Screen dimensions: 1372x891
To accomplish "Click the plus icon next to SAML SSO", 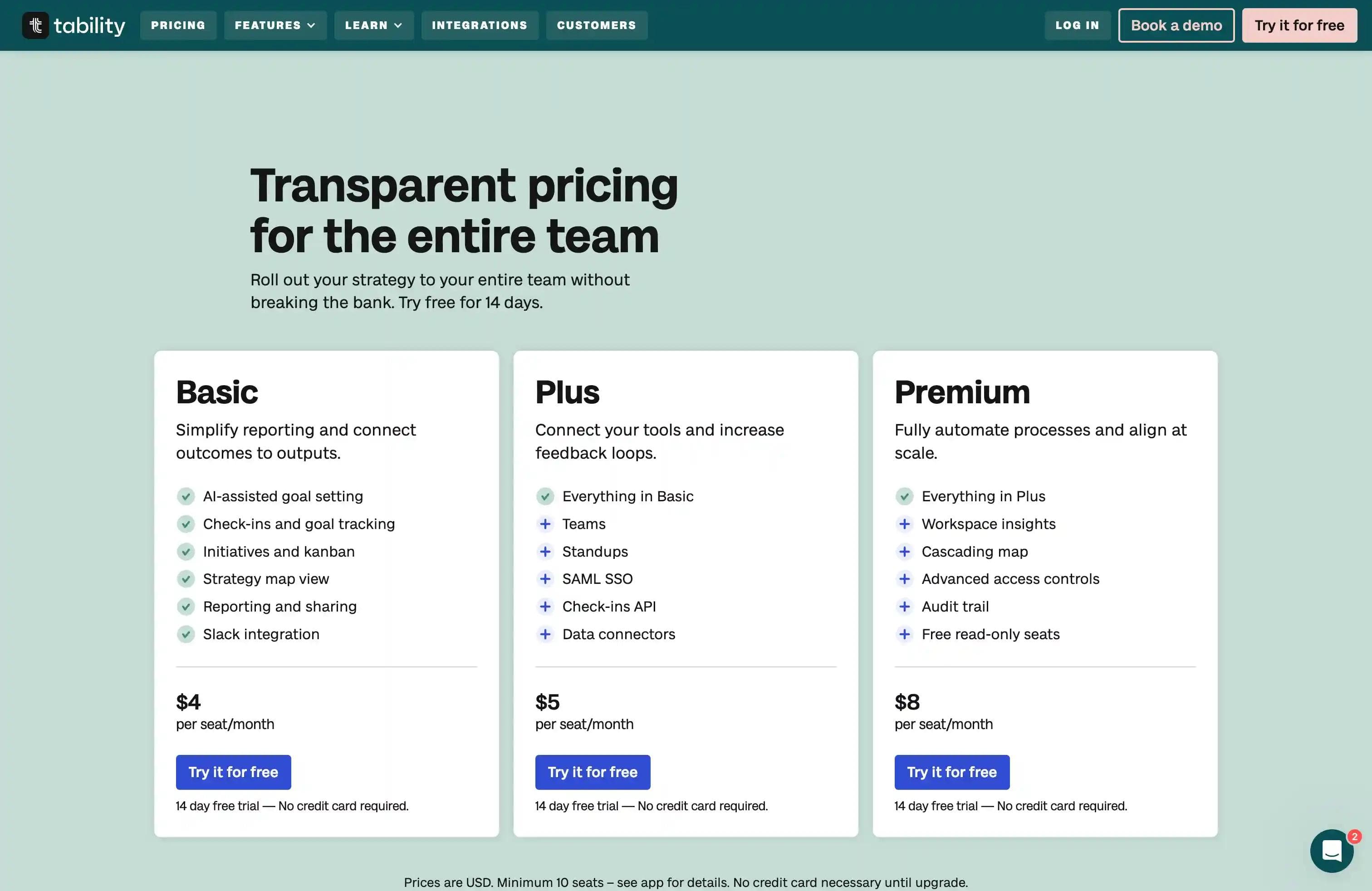I will pyautogui.click(x=545, y=578).
